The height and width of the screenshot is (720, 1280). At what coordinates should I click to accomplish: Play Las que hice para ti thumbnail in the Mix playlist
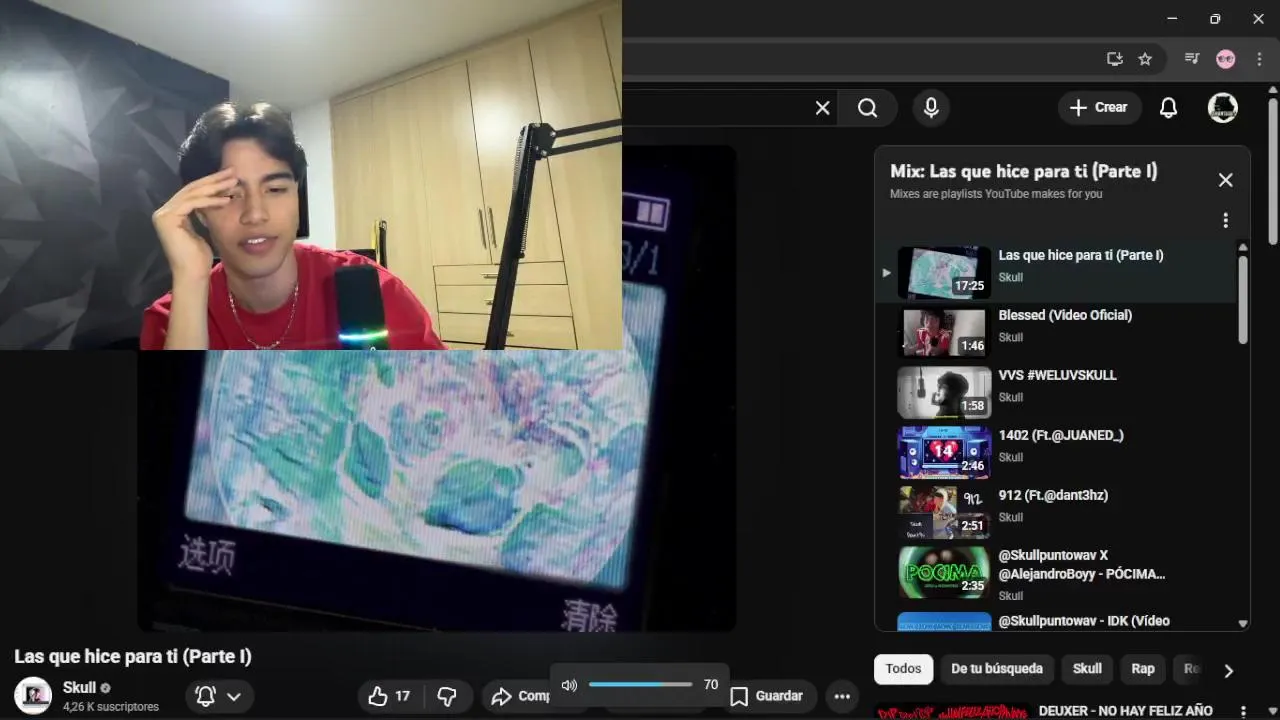944,272
